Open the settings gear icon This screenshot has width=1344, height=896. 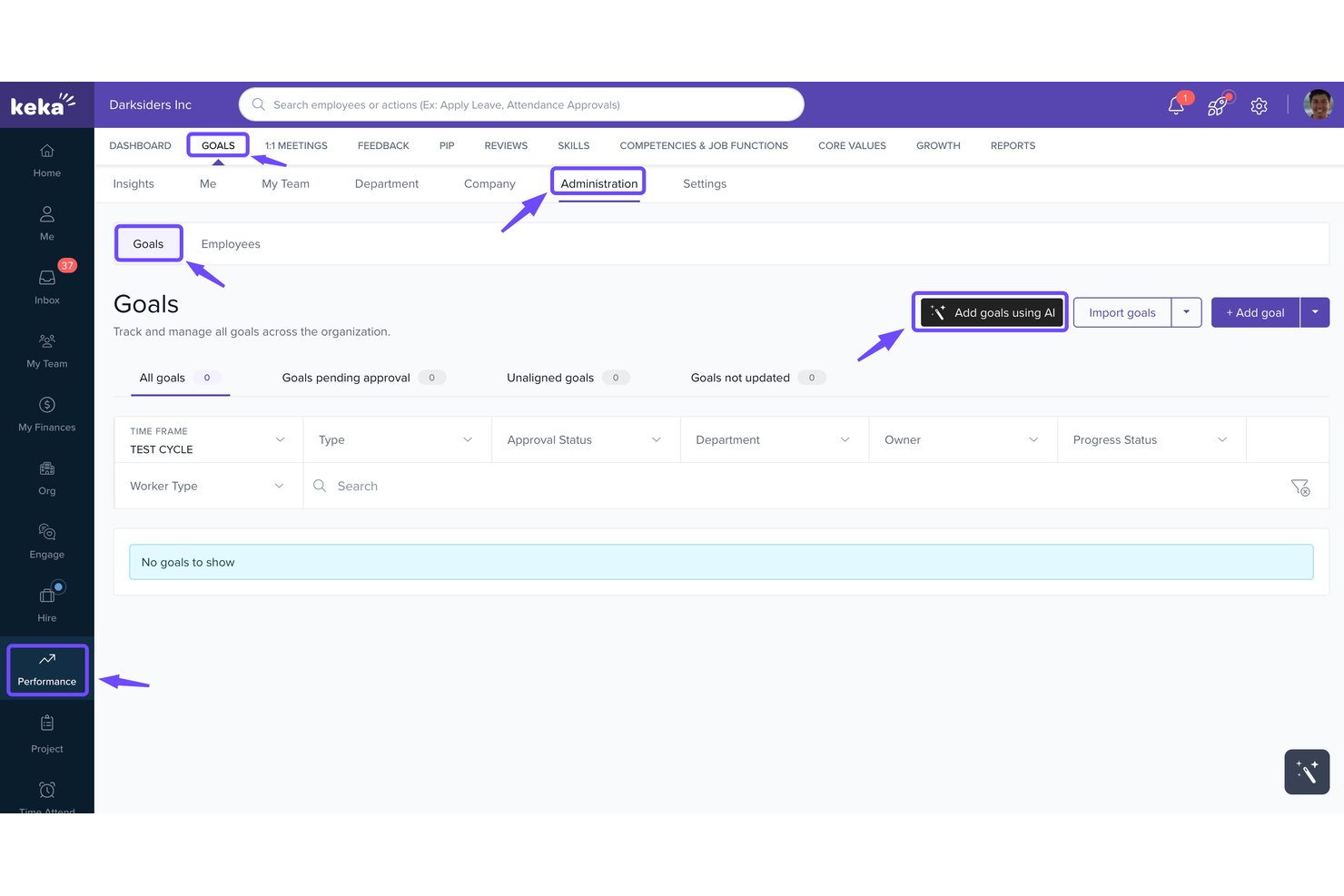pos(1259,106)
